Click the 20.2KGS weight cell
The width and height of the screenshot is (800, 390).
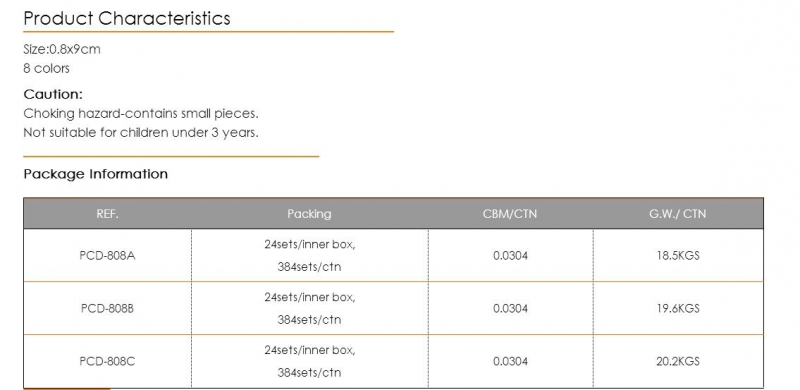[678, 361]
